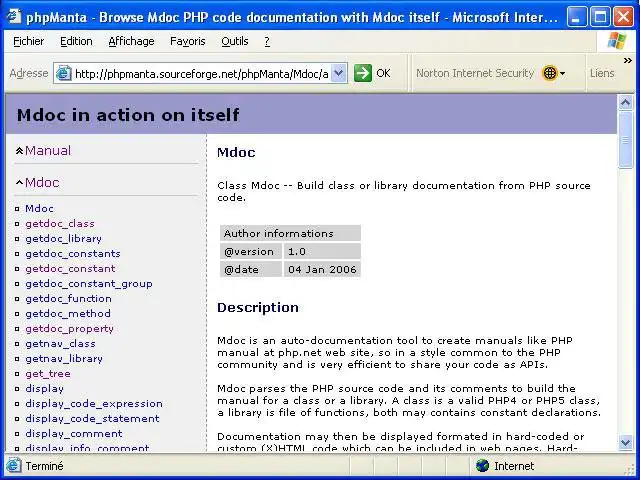Open the Norton Internet Security dropdown arrow

click(x=562, y=74)
